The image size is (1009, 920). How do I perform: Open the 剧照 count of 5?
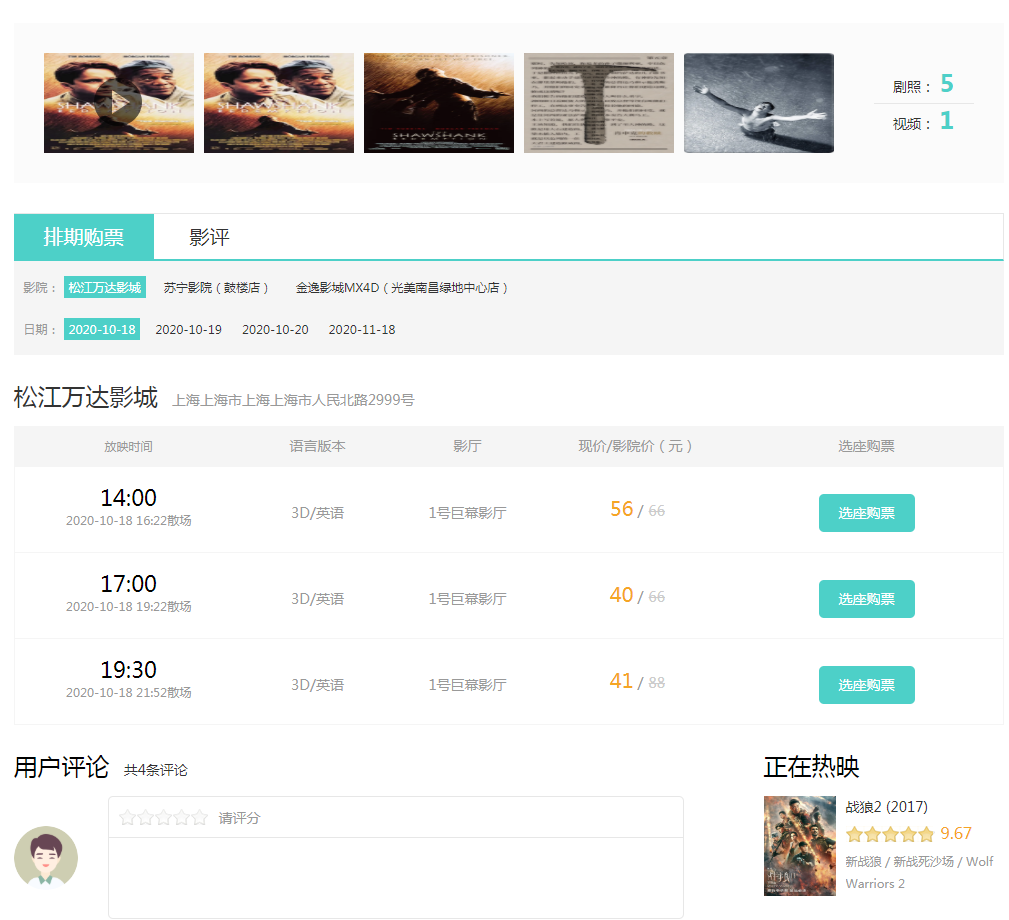[x=947, y=84]
